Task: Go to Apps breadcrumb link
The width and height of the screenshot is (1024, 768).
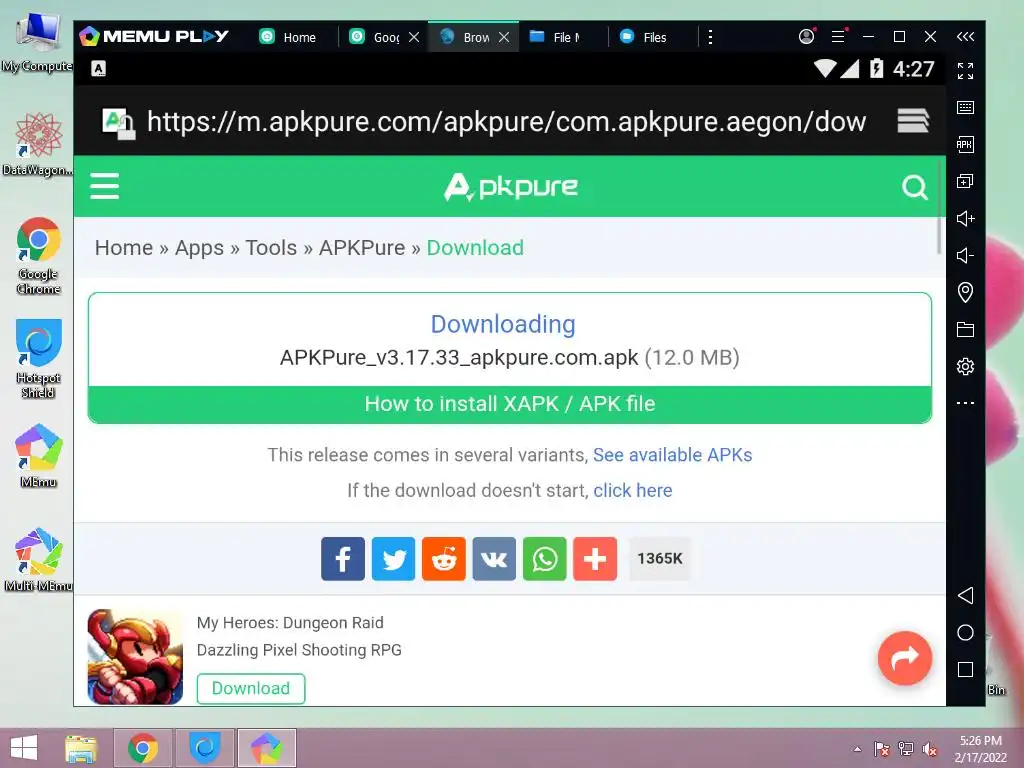Action: click(x=199, y=248)
